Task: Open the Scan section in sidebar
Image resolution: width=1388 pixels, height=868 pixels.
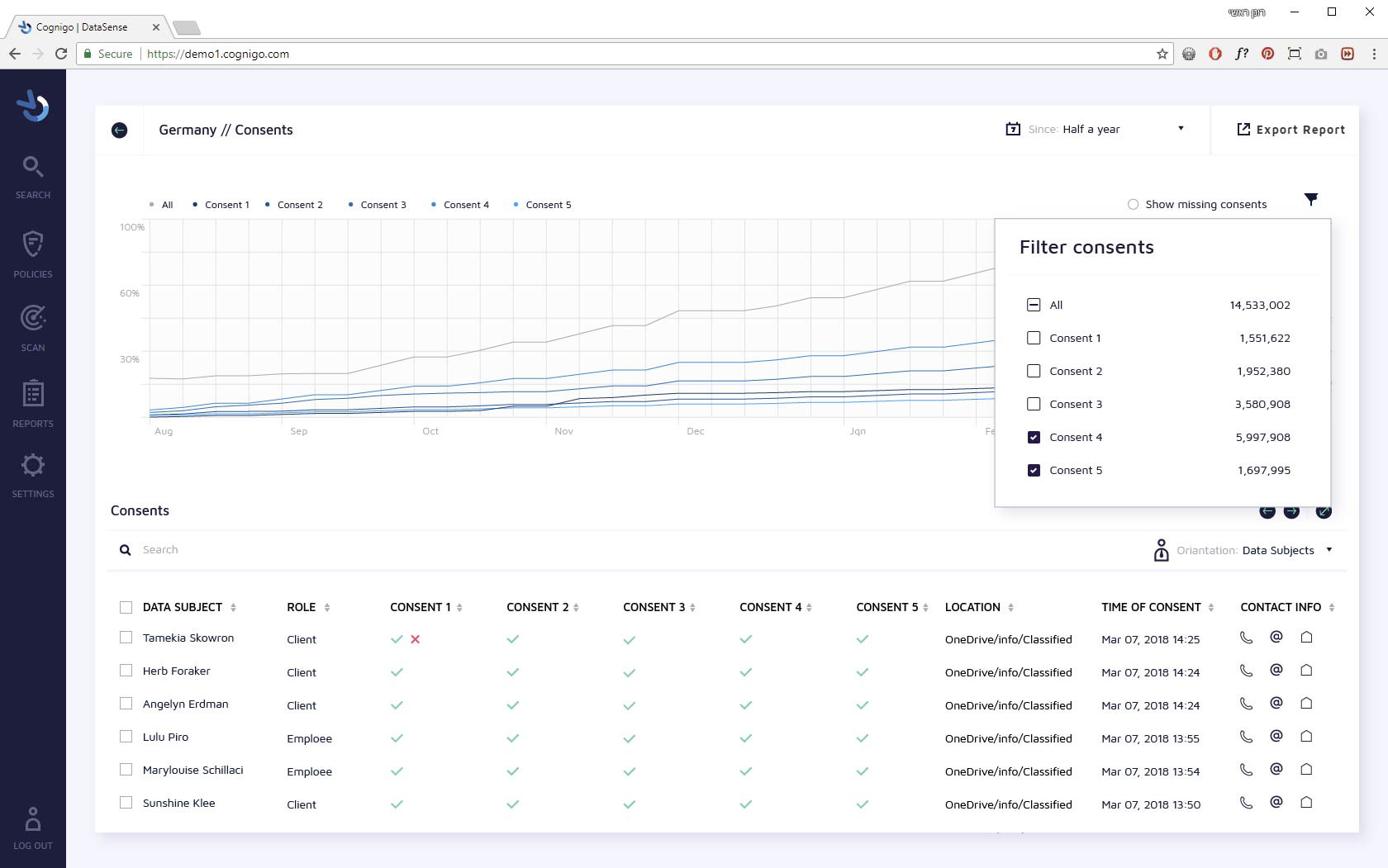Action: 33,328
